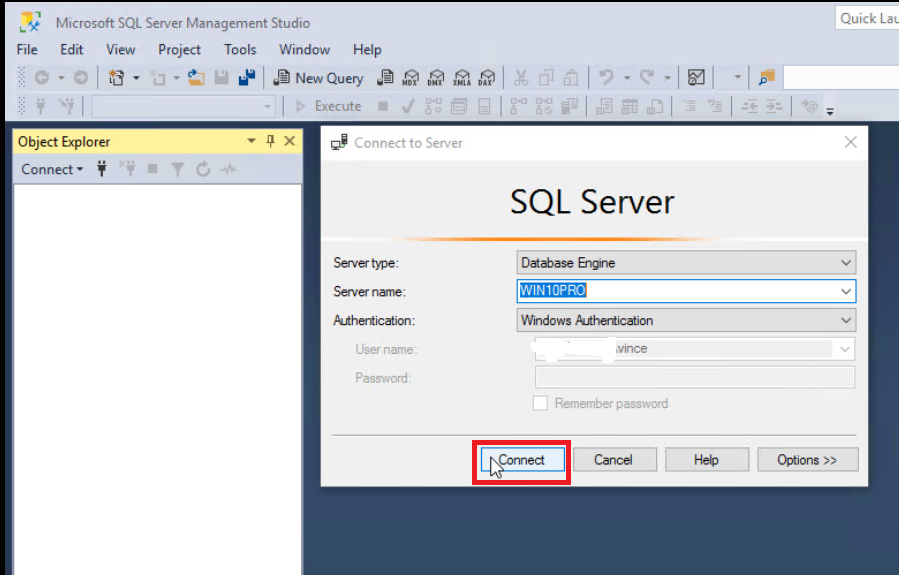Open Object Explorer Connect dropdown
Image resolution: width=899 pixels, height=575 pixels.
52,169
